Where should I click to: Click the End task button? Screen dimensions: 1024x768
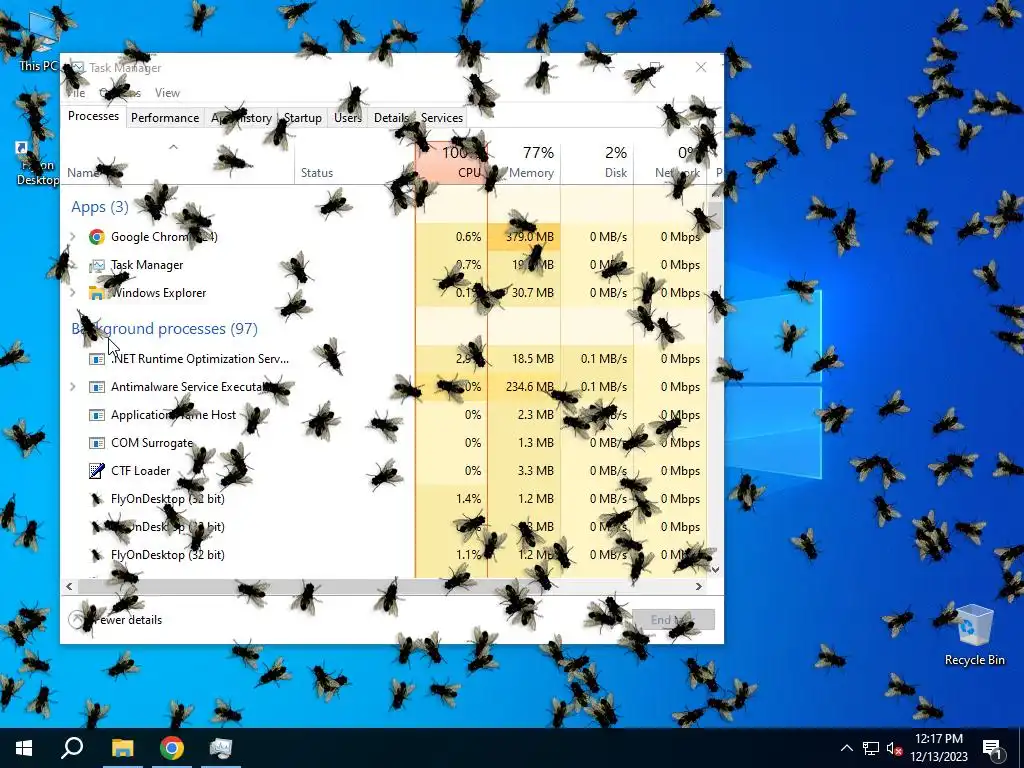click(x=673, y=620)
